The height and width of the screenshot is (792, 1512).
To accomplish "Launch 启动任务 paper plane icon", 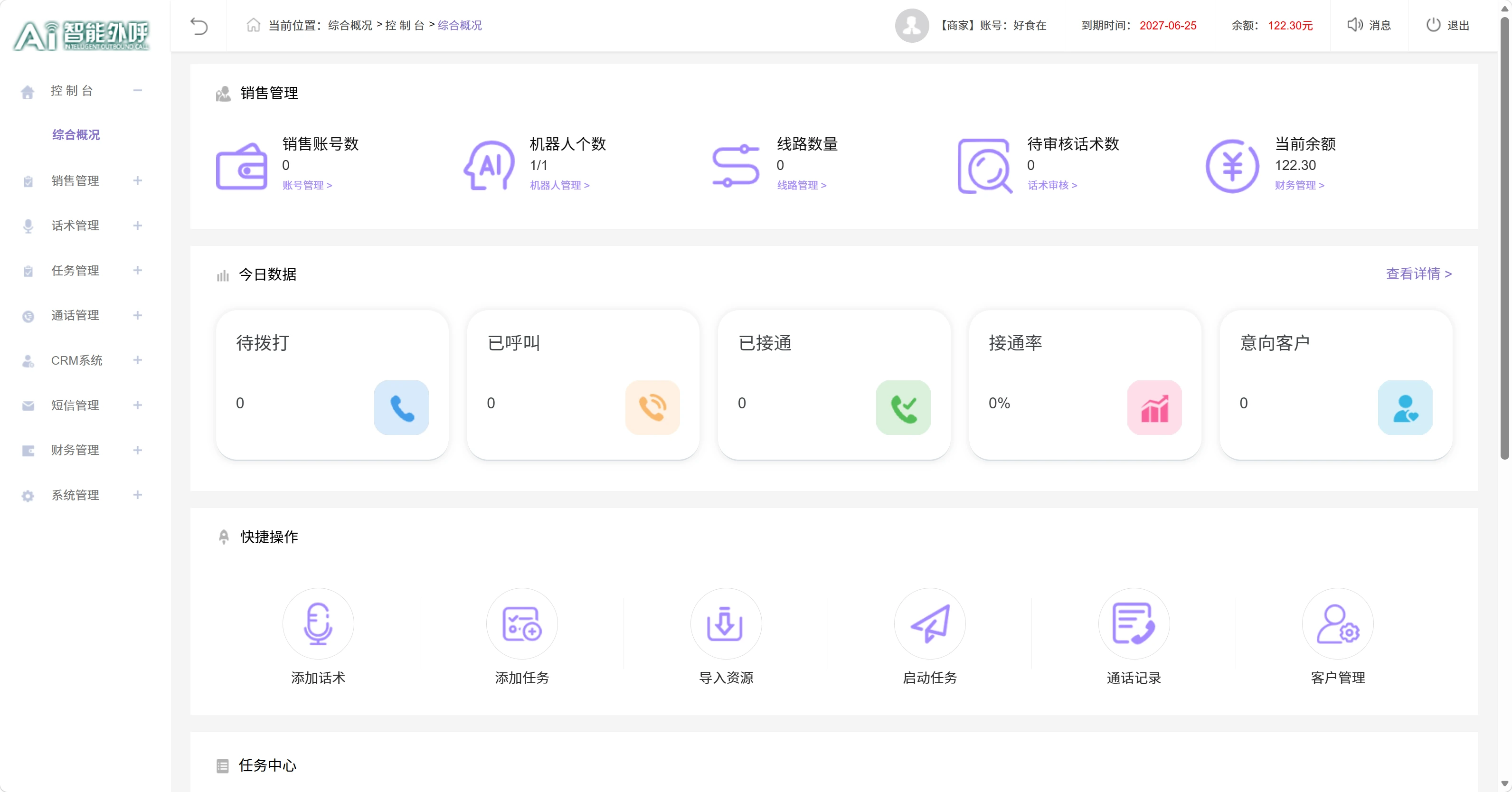I will (x=930, y=623).
